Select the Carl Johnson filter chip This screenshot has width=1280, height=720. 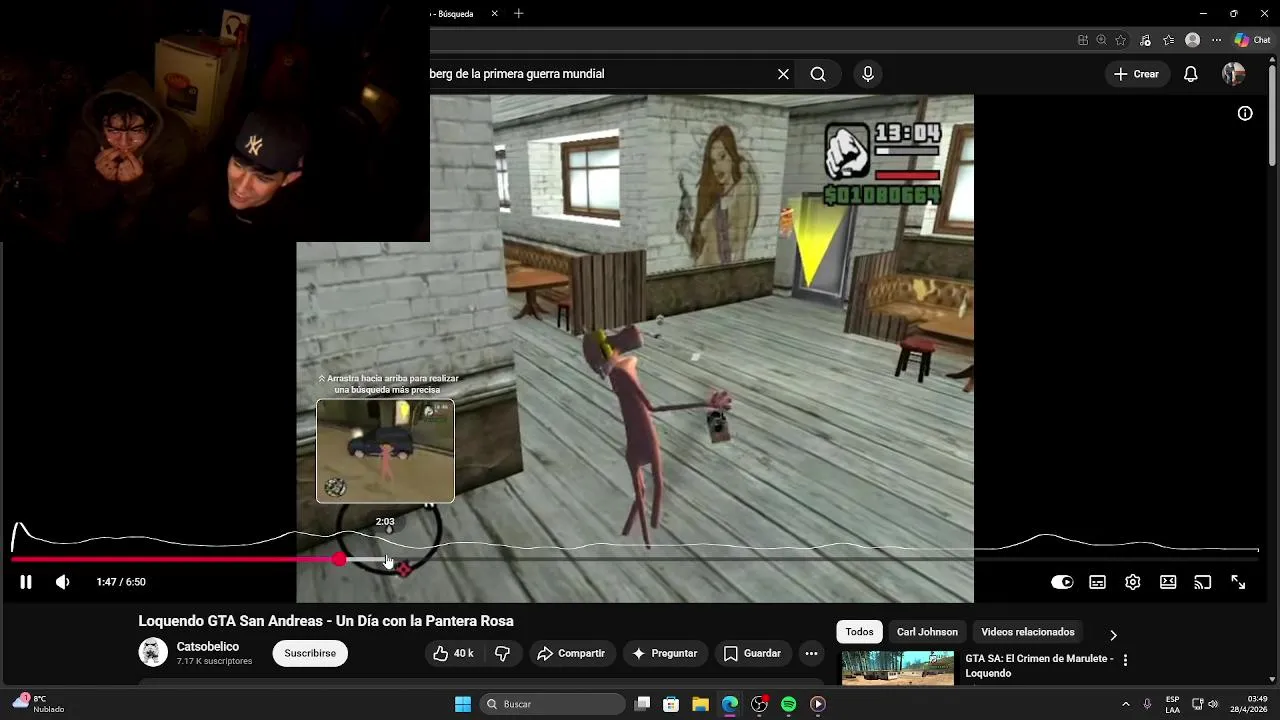927,632
